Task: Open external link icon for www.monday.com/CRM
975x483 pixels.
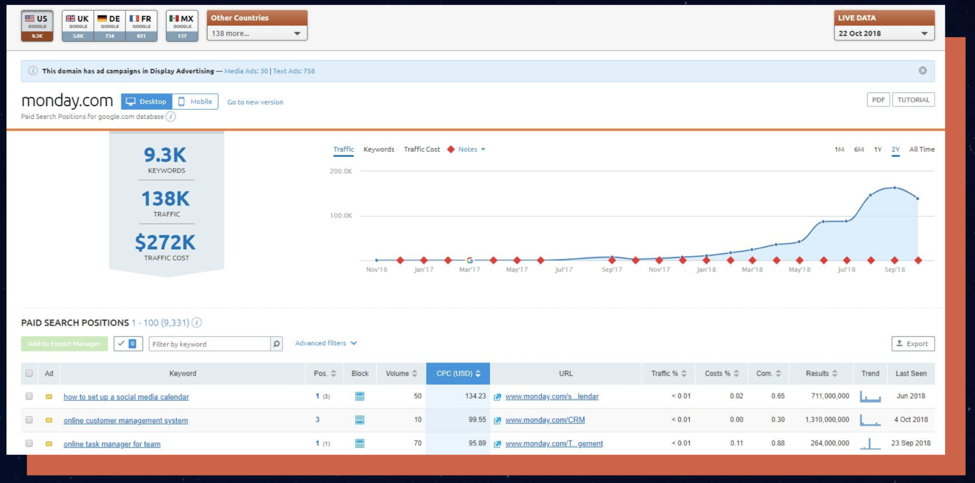Action: click(497, 420)
